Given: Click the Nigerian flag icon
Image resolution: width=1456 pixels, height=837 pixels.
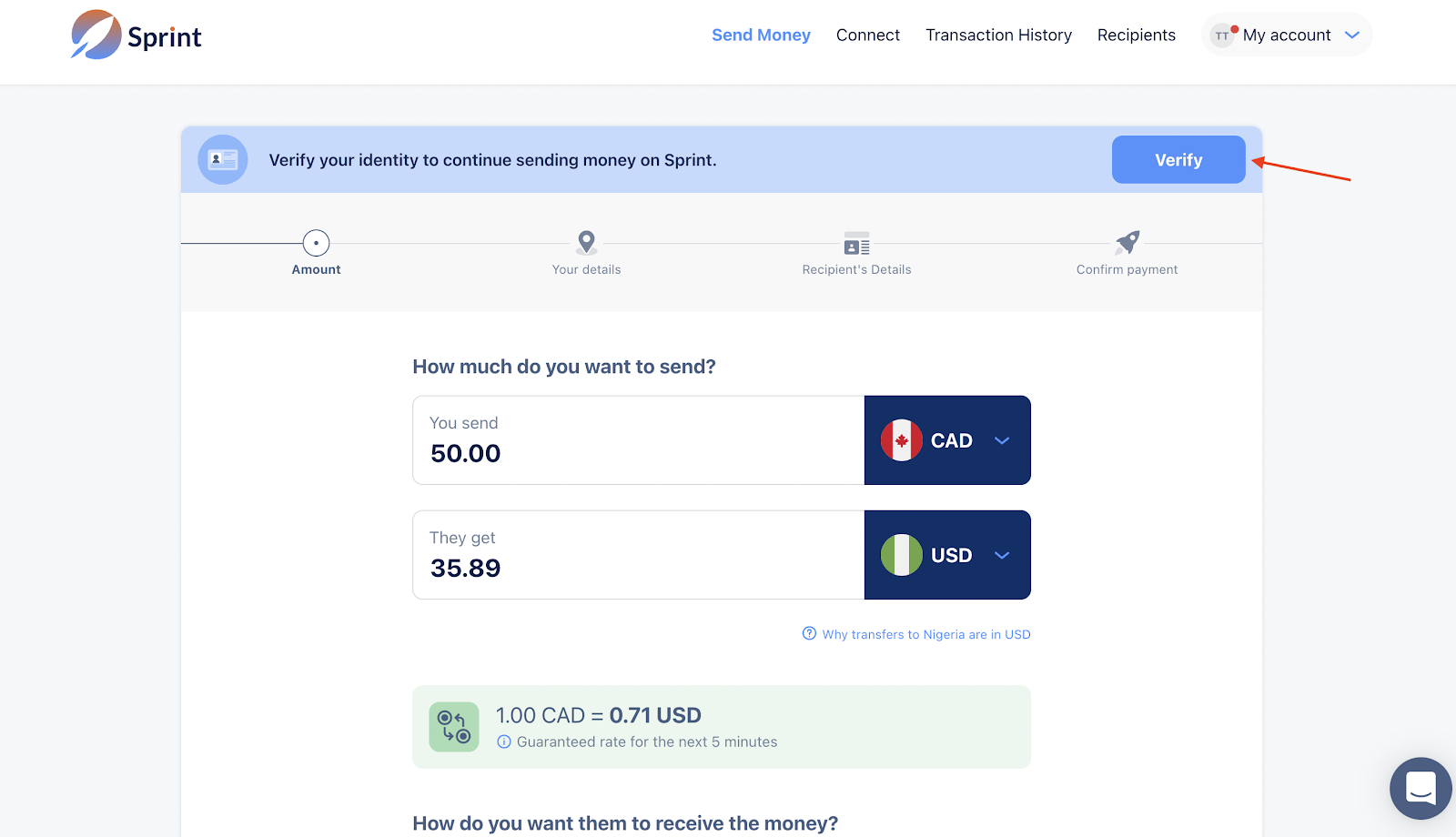Looking at the screenshot, I should click(x=901, y=555).
